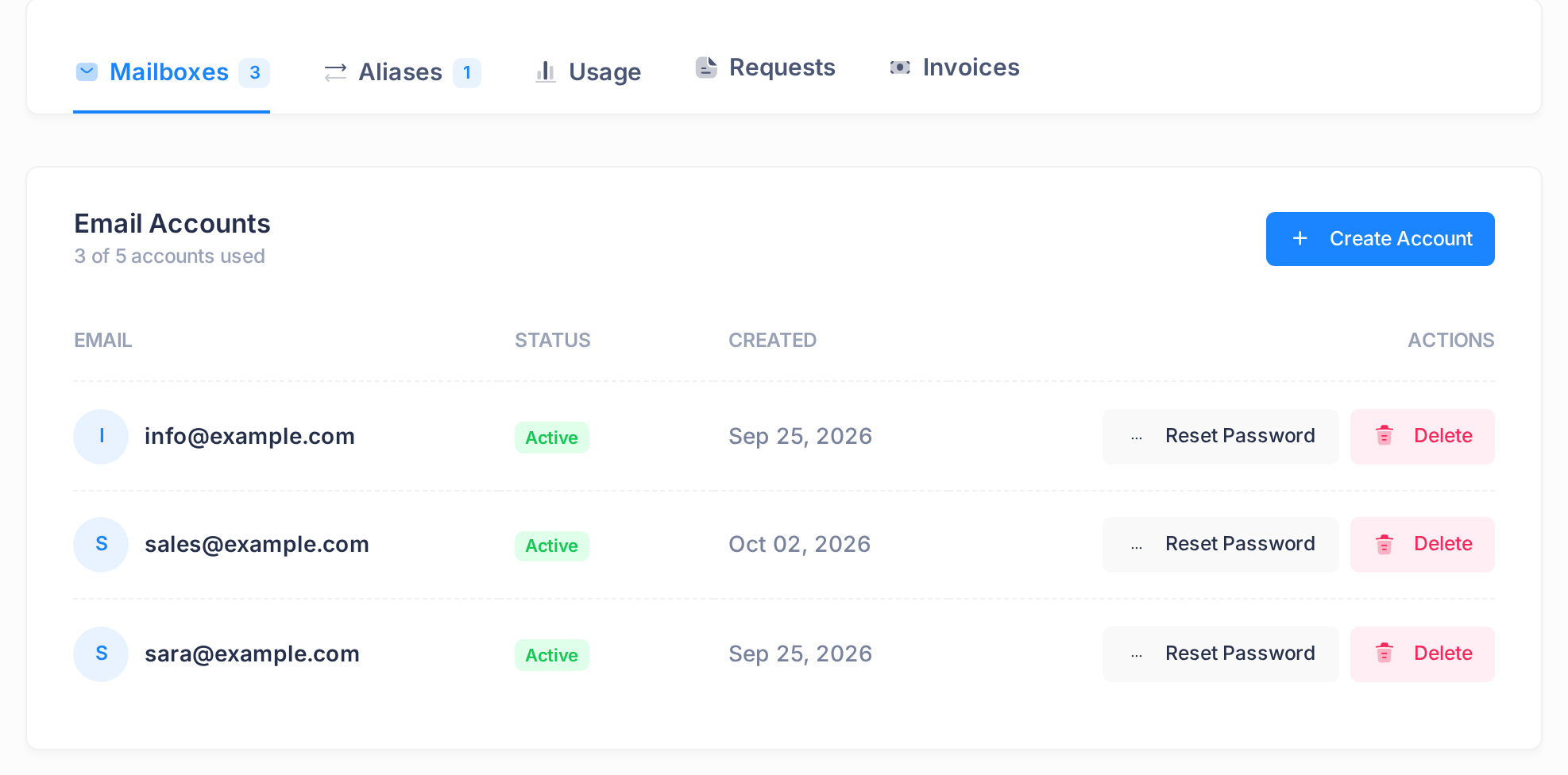This screenshot has height=775, width=1568.
Task: Click dots icon in sara@example.com Reset Password
Action: 1137,655
